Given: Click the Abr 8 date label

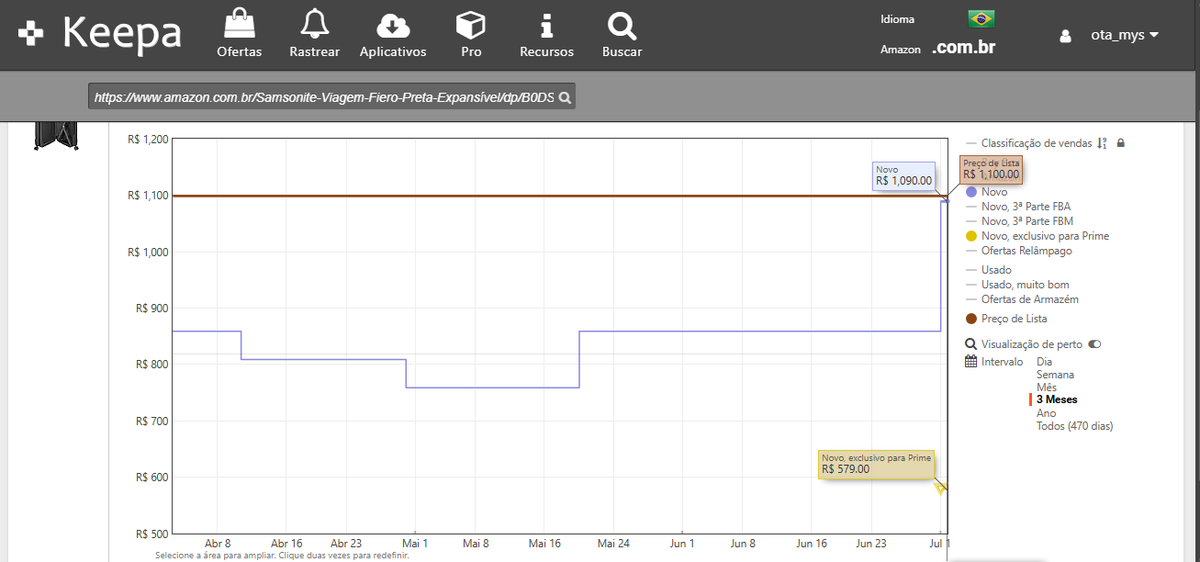Looking at the screenshot, I should [x=217, y=544].
